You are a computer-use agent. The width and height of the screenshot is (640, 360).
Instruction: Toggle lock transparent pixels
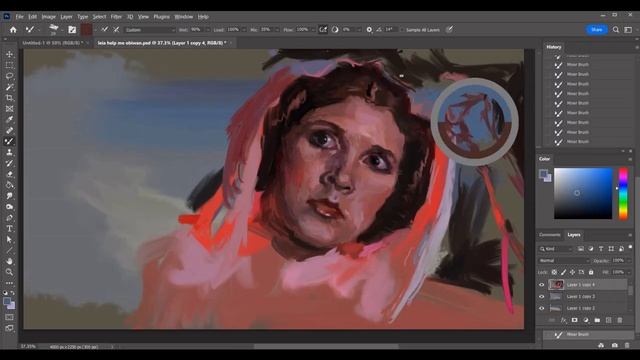(554, 272)
